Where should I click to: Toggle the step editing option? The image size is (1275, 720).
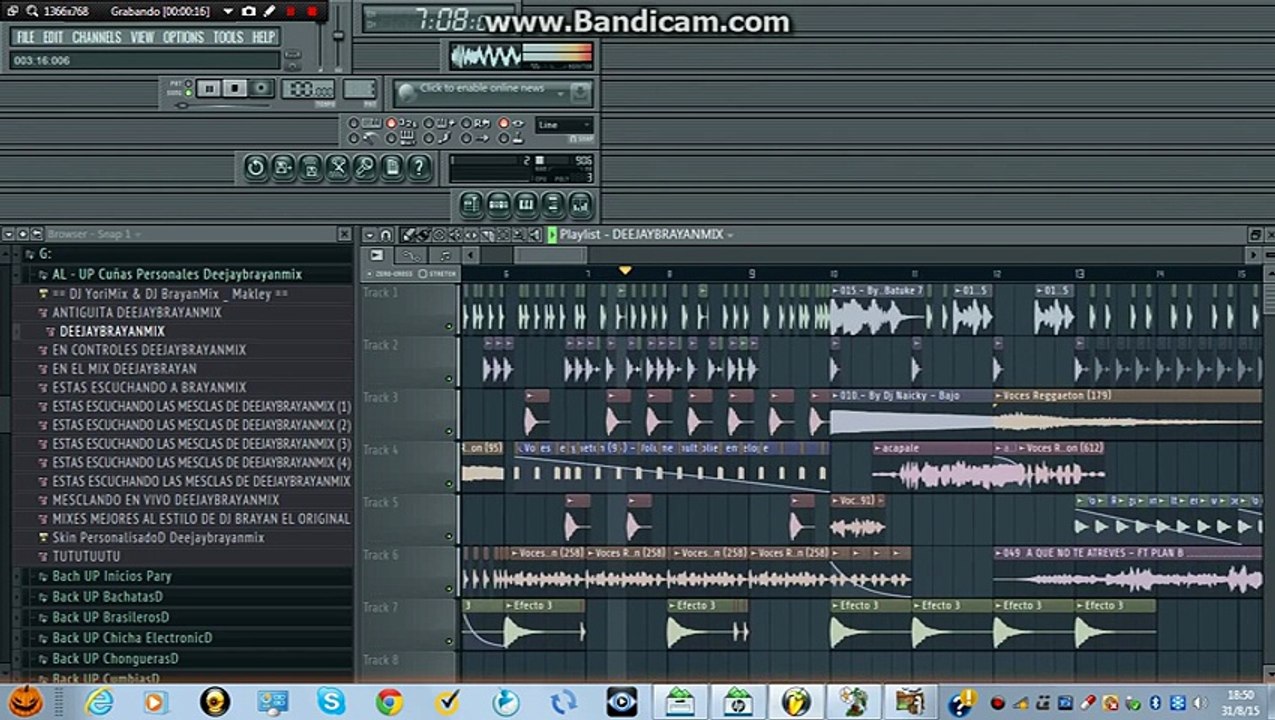(466, 138)
